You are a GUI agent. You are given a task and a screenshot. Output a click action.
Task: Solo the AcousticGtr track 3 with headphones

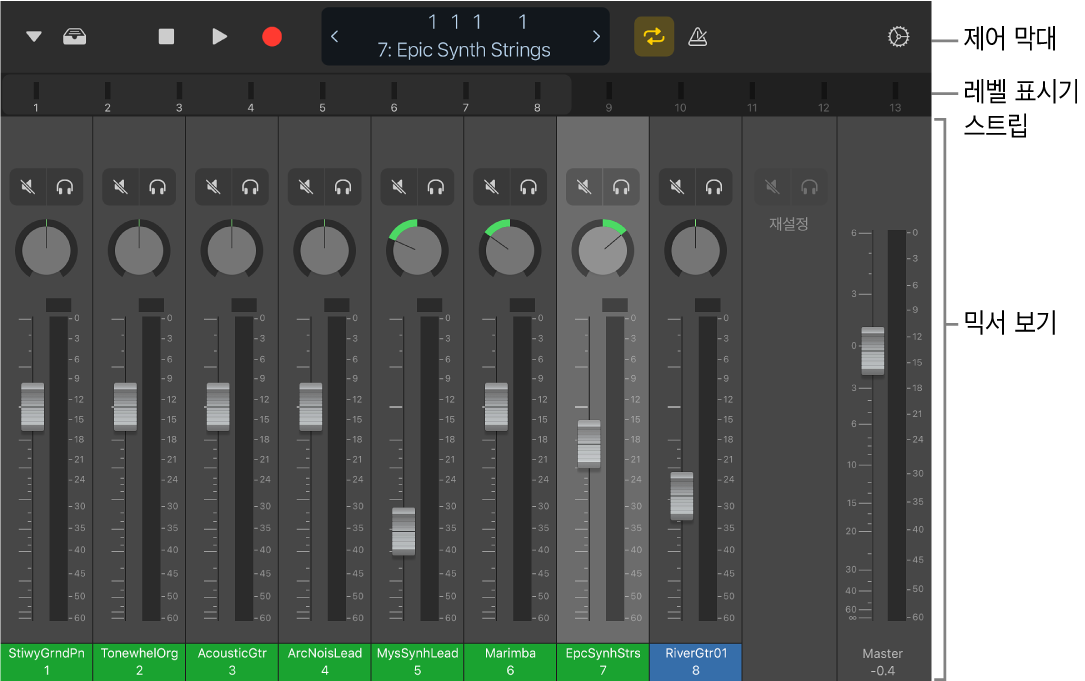[x=250, y=187]
